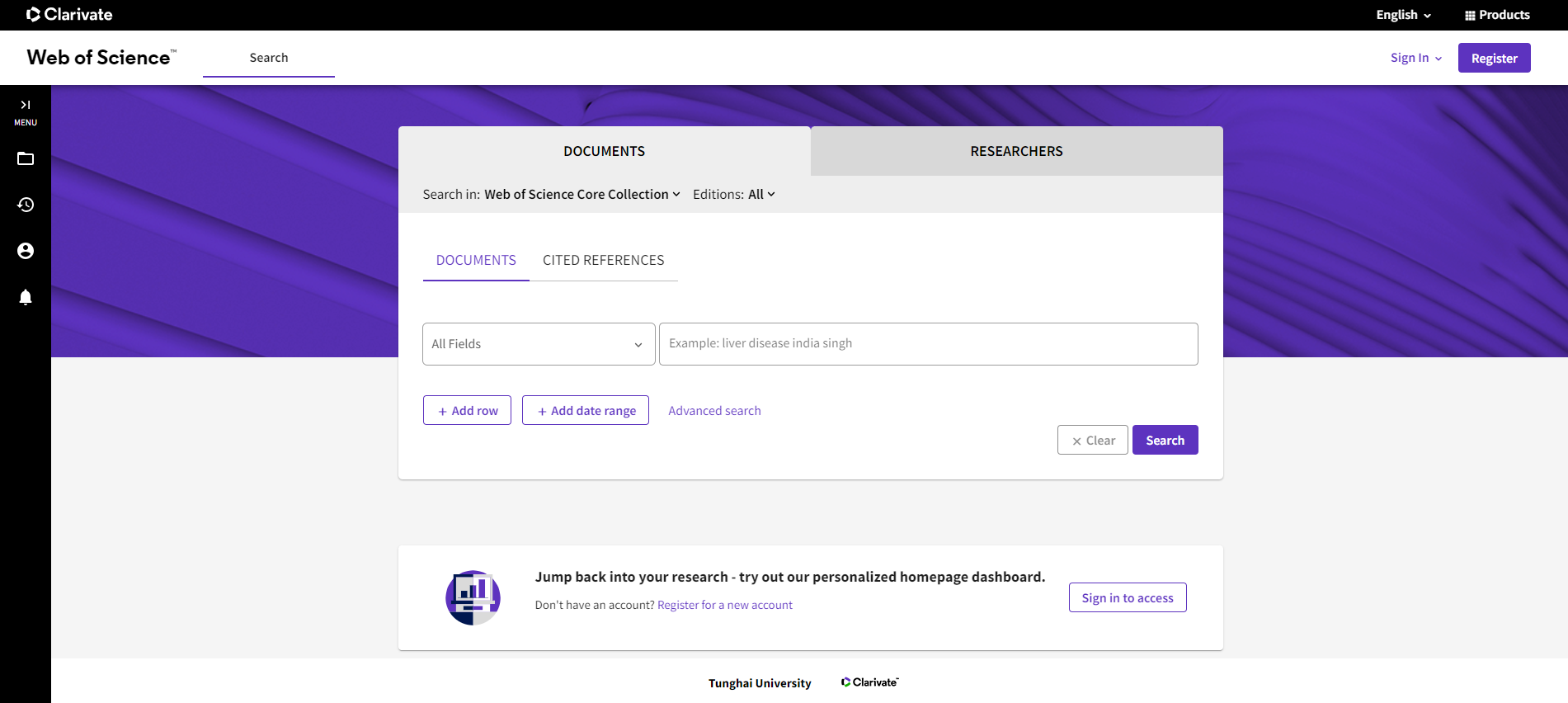
Task: Open the Advanced search link
Action: coord(714,411)
